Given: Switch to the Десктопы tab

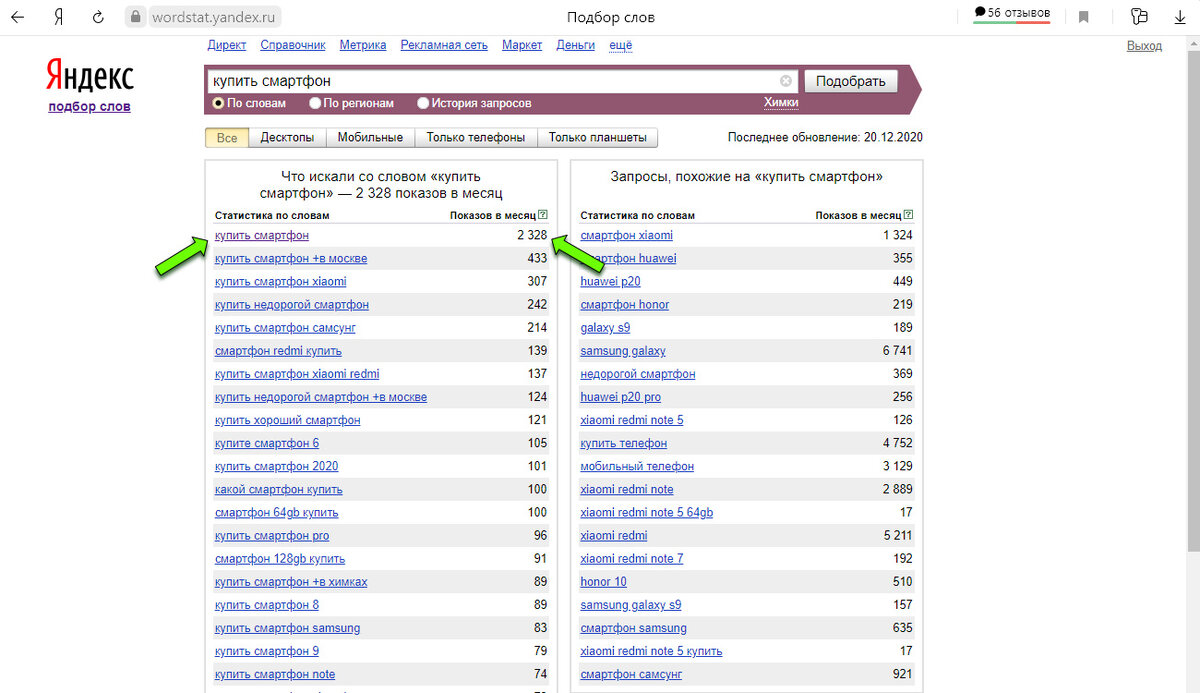Looking at the screenshot, I should coord(287,138).
